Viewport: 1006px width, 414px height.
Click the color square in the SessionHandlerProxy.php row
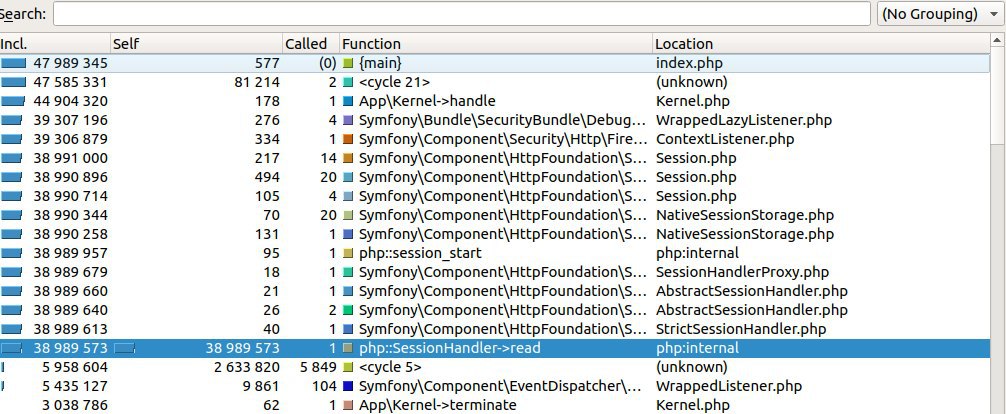348,272
